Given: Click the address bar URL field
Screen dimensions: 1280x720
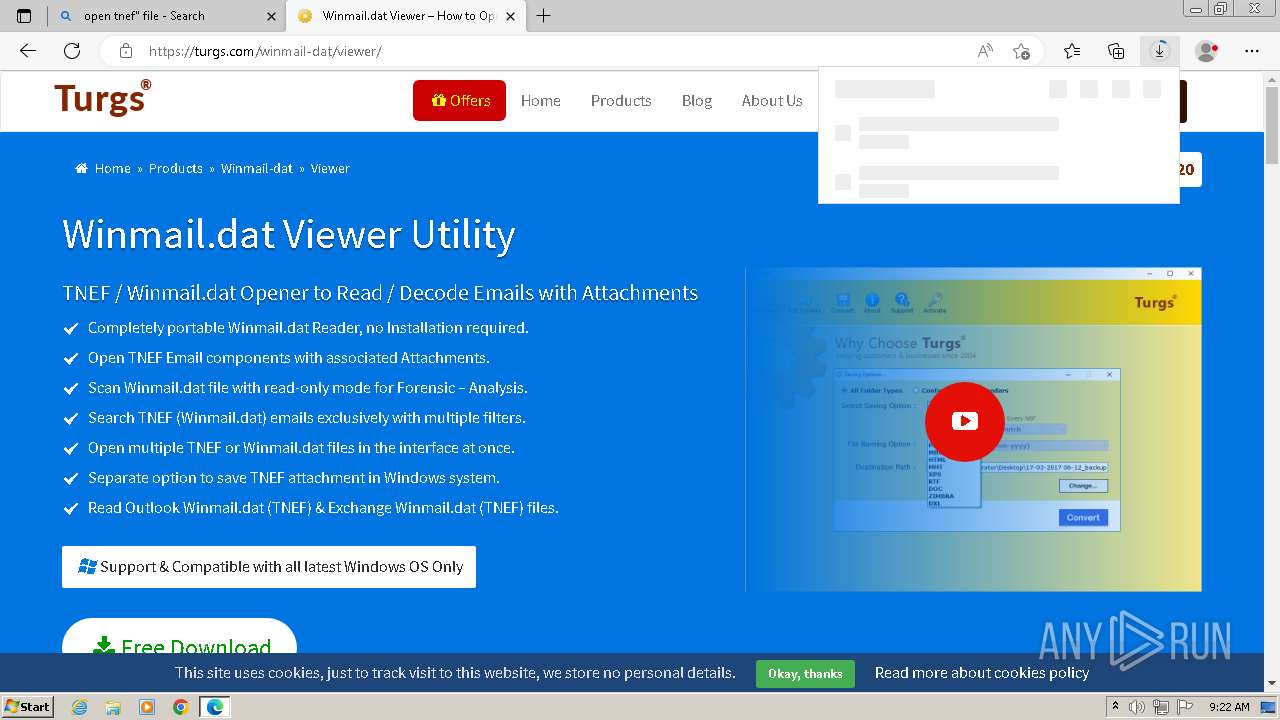Looking at the screenshot, I should (560, 51).
